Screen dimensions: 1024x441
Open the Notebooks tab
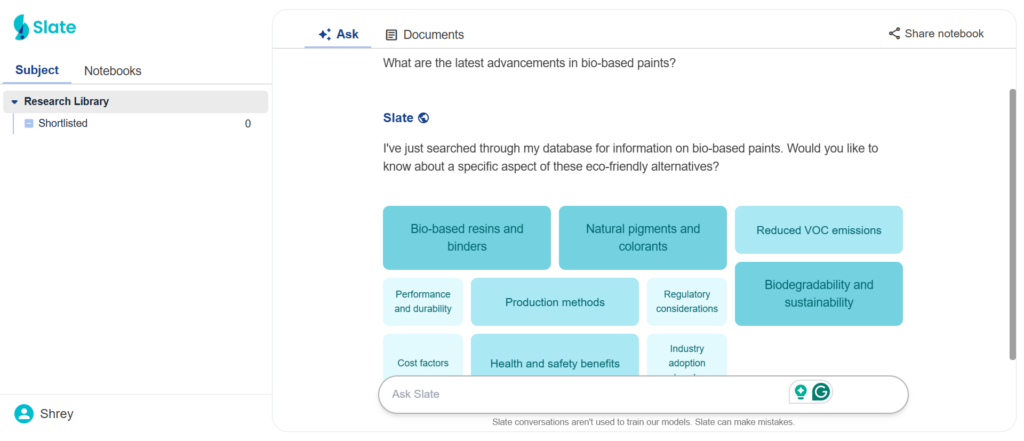pos(112,71)
